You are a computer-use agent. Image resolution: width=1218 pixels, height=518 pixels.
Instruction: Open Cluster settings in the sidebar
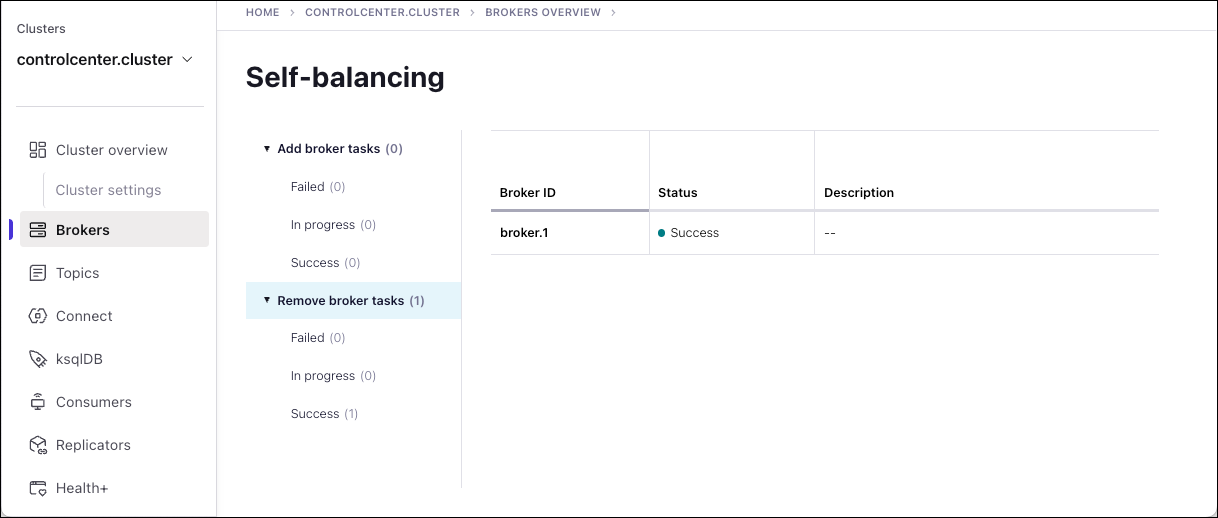pos(108,190)
